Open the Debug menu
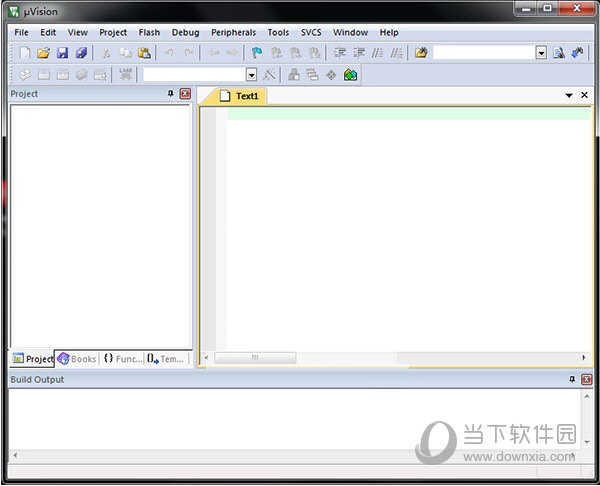 [186, 33]
